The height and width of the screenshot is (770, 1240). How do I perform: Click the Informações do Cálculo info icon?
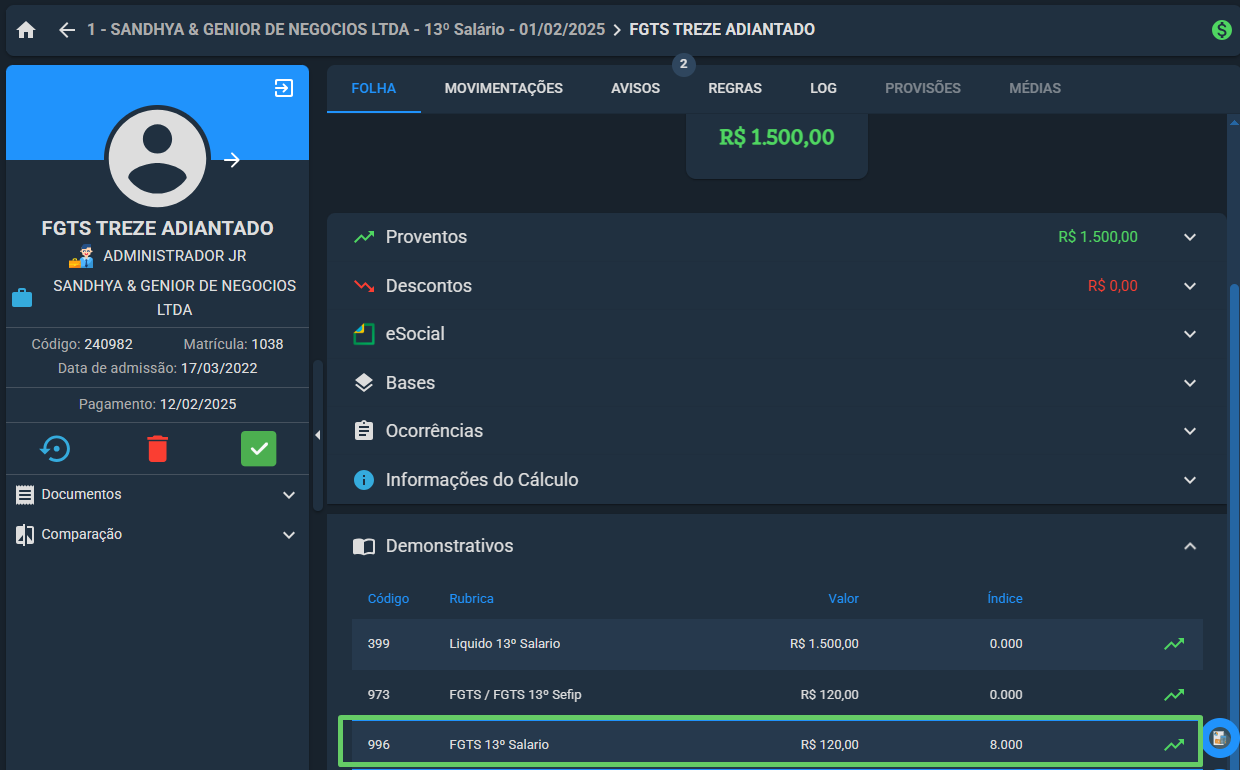point(364,480)
